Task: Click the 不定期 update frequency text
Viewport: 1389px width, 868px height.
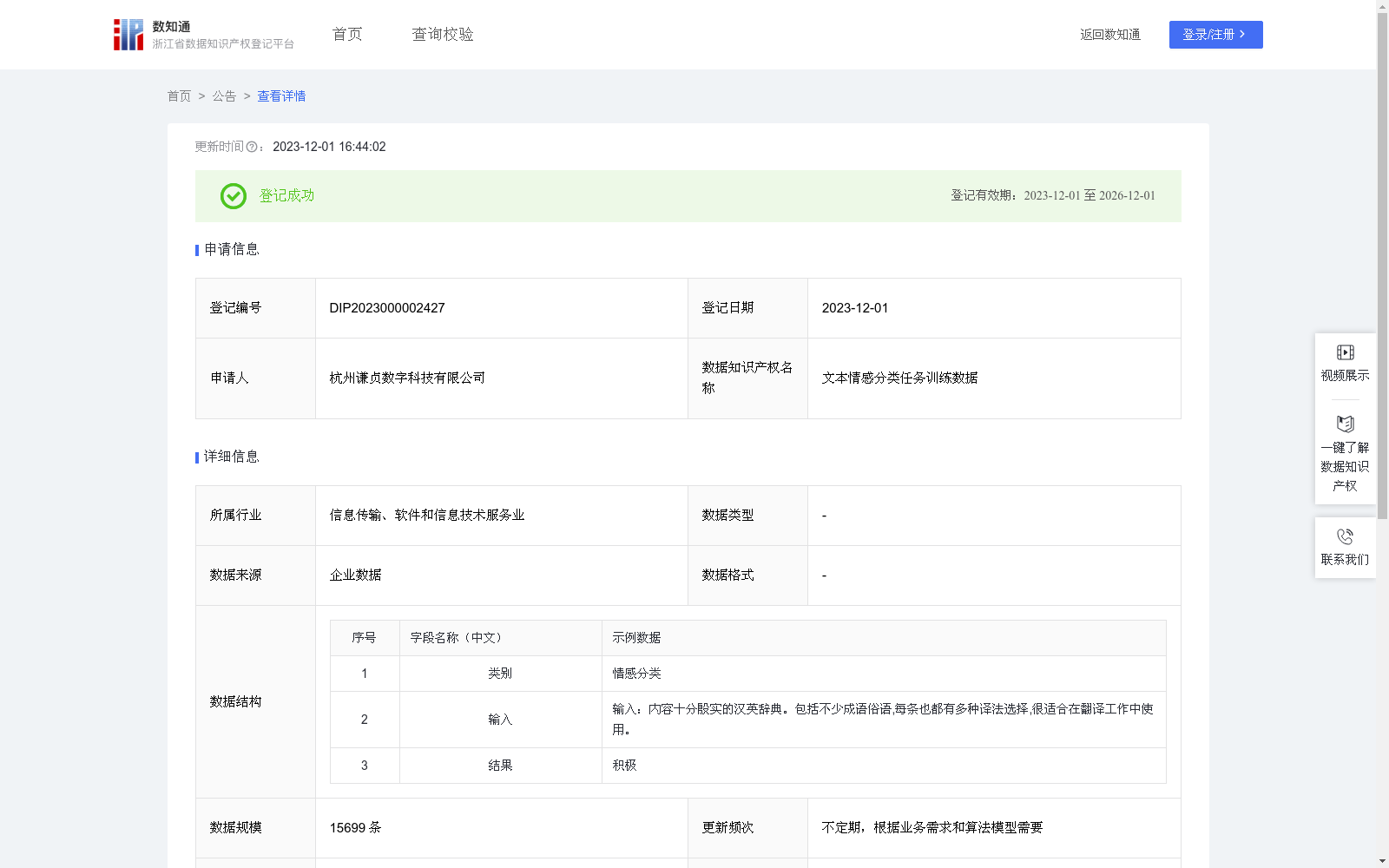Action: coord(932,828)
